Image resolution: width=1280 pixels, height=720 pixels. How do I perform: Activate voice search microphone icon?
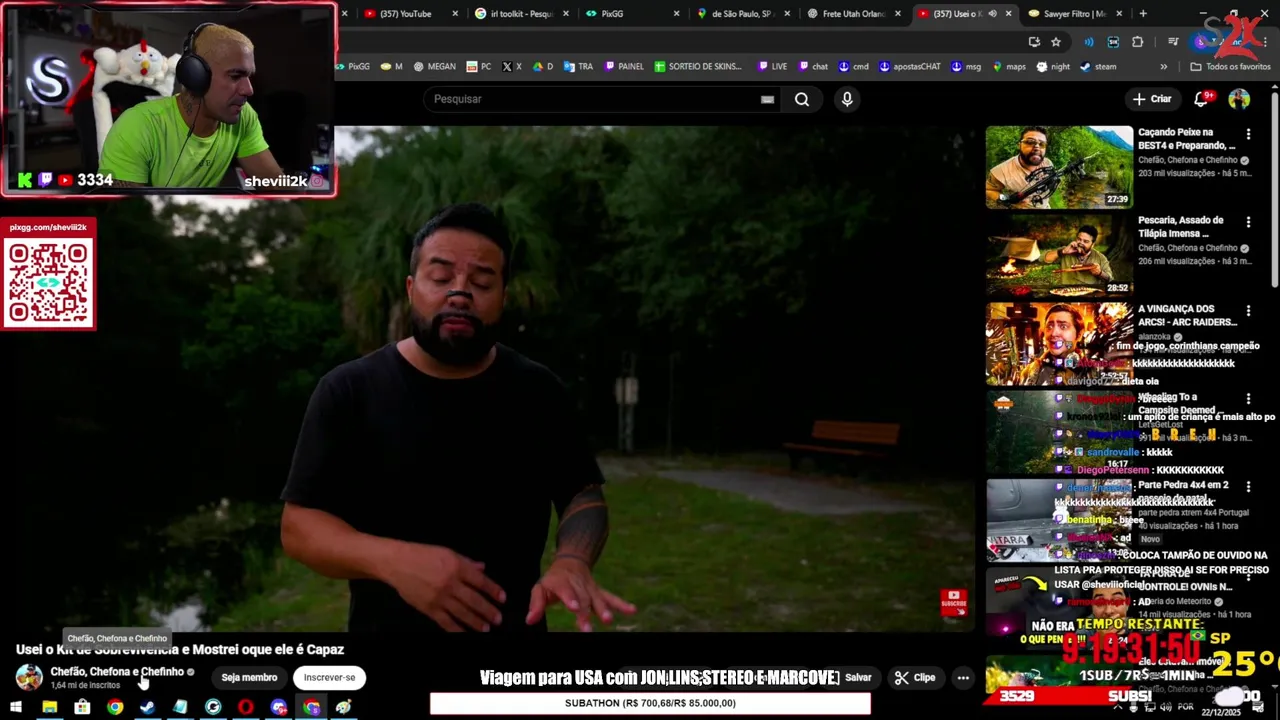(x=847, y=99)
